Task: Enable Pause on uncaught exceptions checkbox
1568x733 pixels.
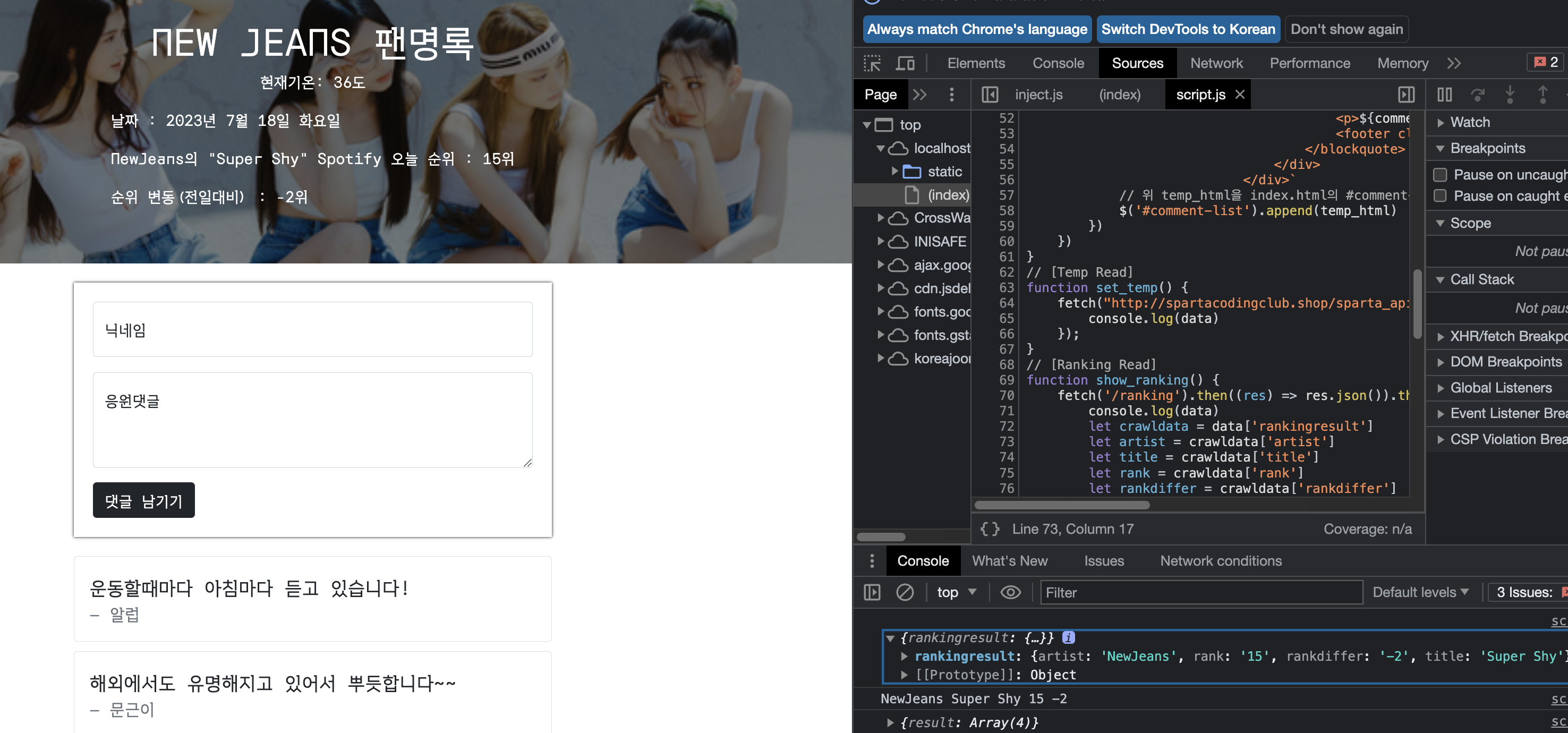Action: [1440, 175]
